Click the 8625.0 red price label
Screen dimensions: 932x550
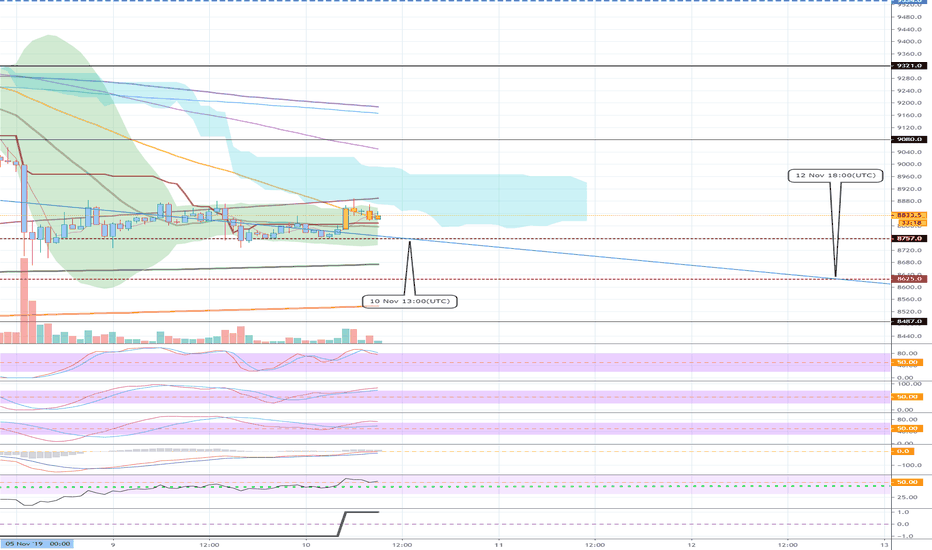click(x=909, y=279)
